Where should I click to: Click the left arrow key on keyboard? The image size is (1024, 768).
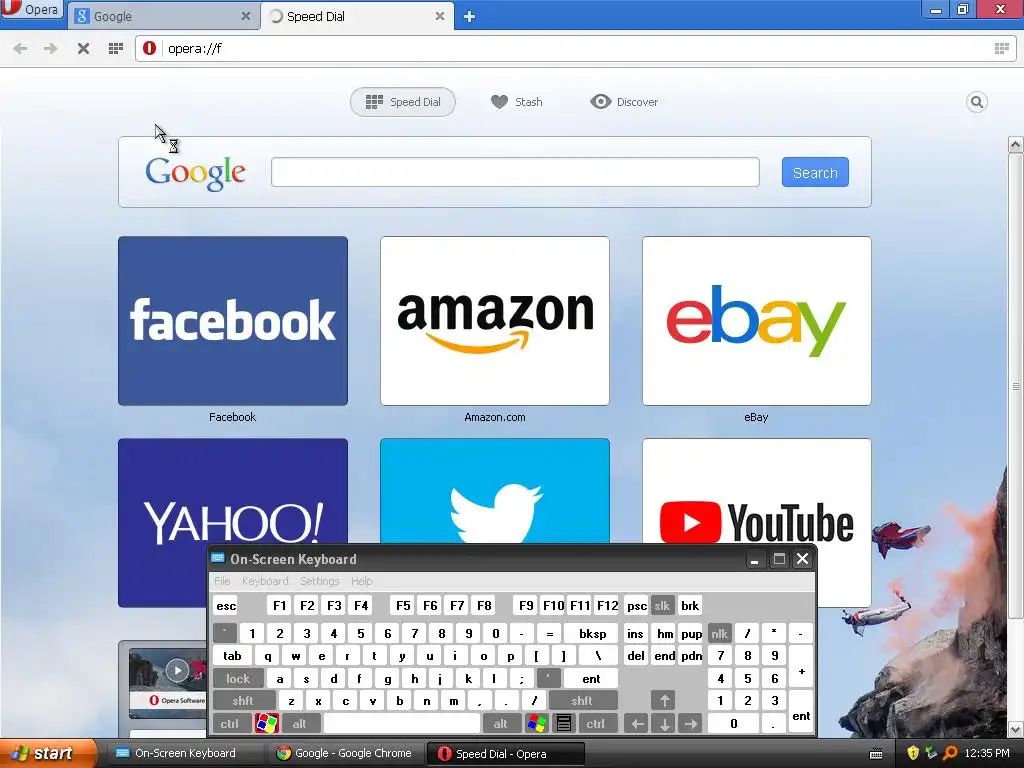tap(637, 724)
